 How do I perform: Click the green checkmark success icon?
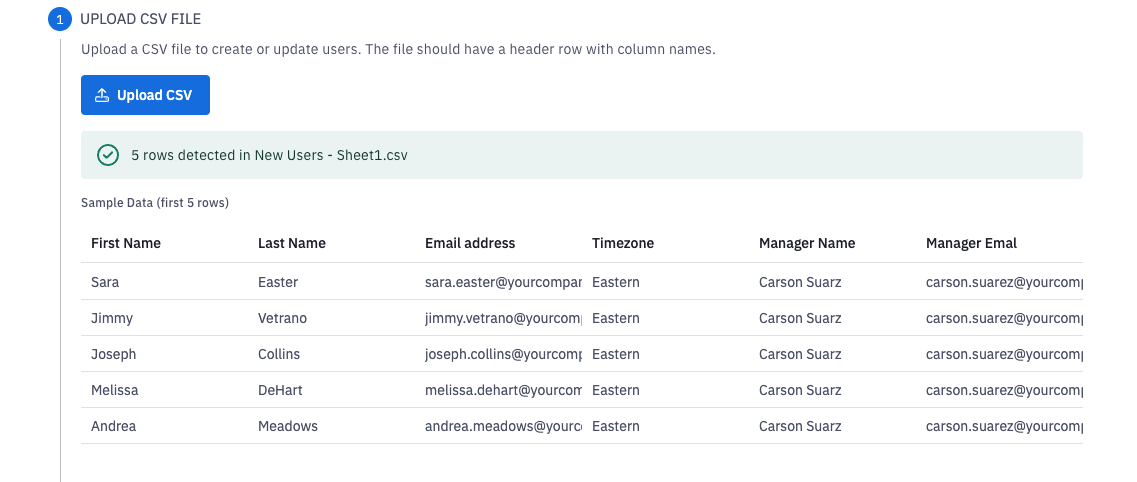point(108,155)
